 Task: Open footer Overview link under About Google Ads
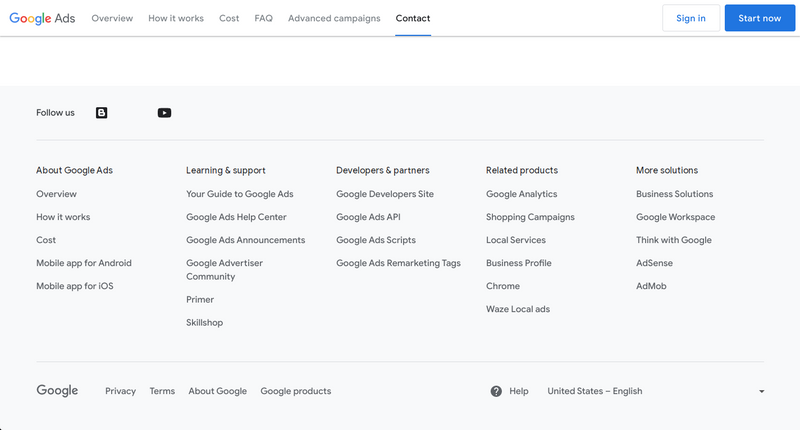(x=56, y=194)
